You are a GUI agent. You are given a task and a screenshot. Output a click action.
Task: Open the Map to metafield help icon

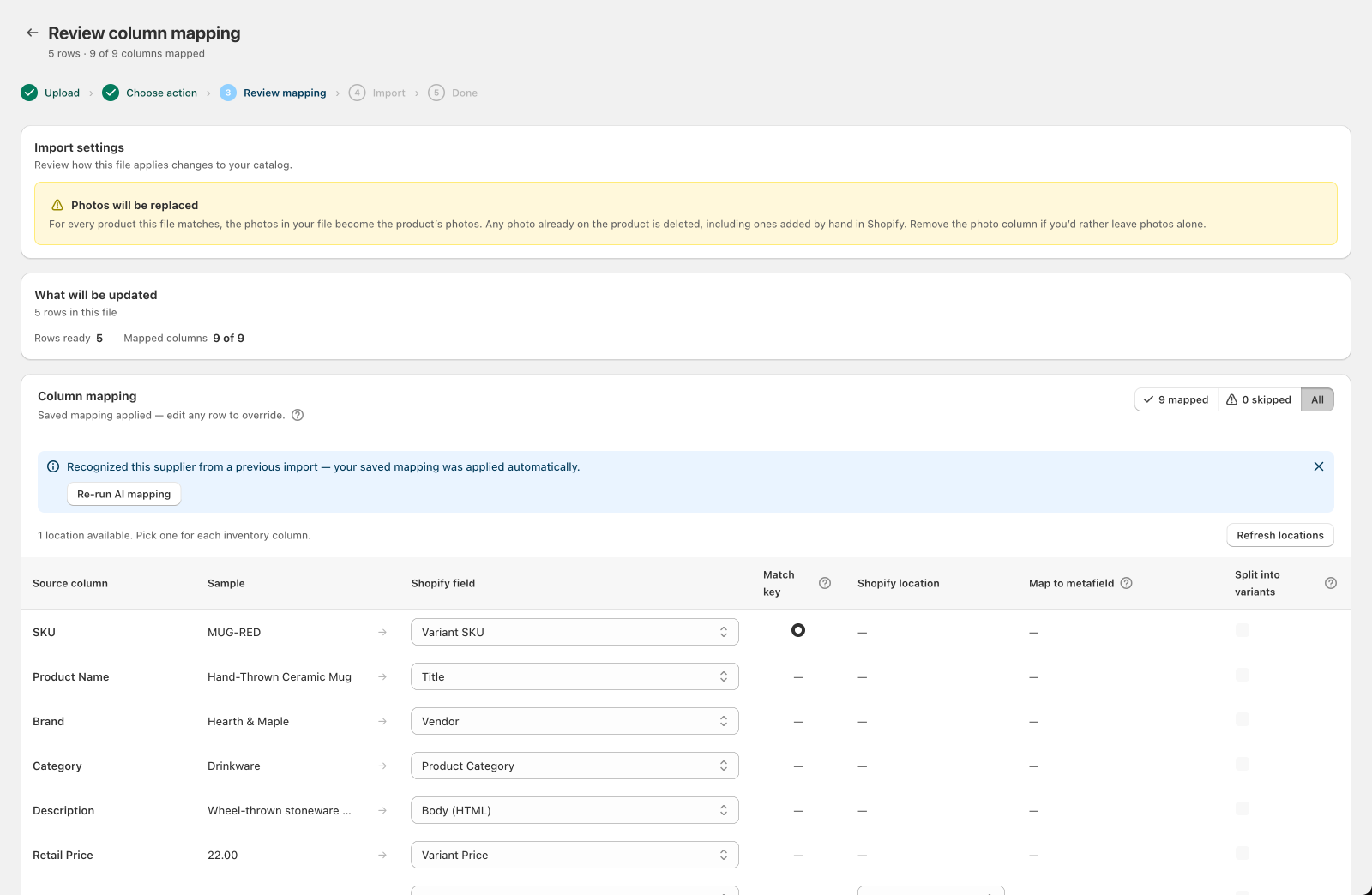(1127, 583)
